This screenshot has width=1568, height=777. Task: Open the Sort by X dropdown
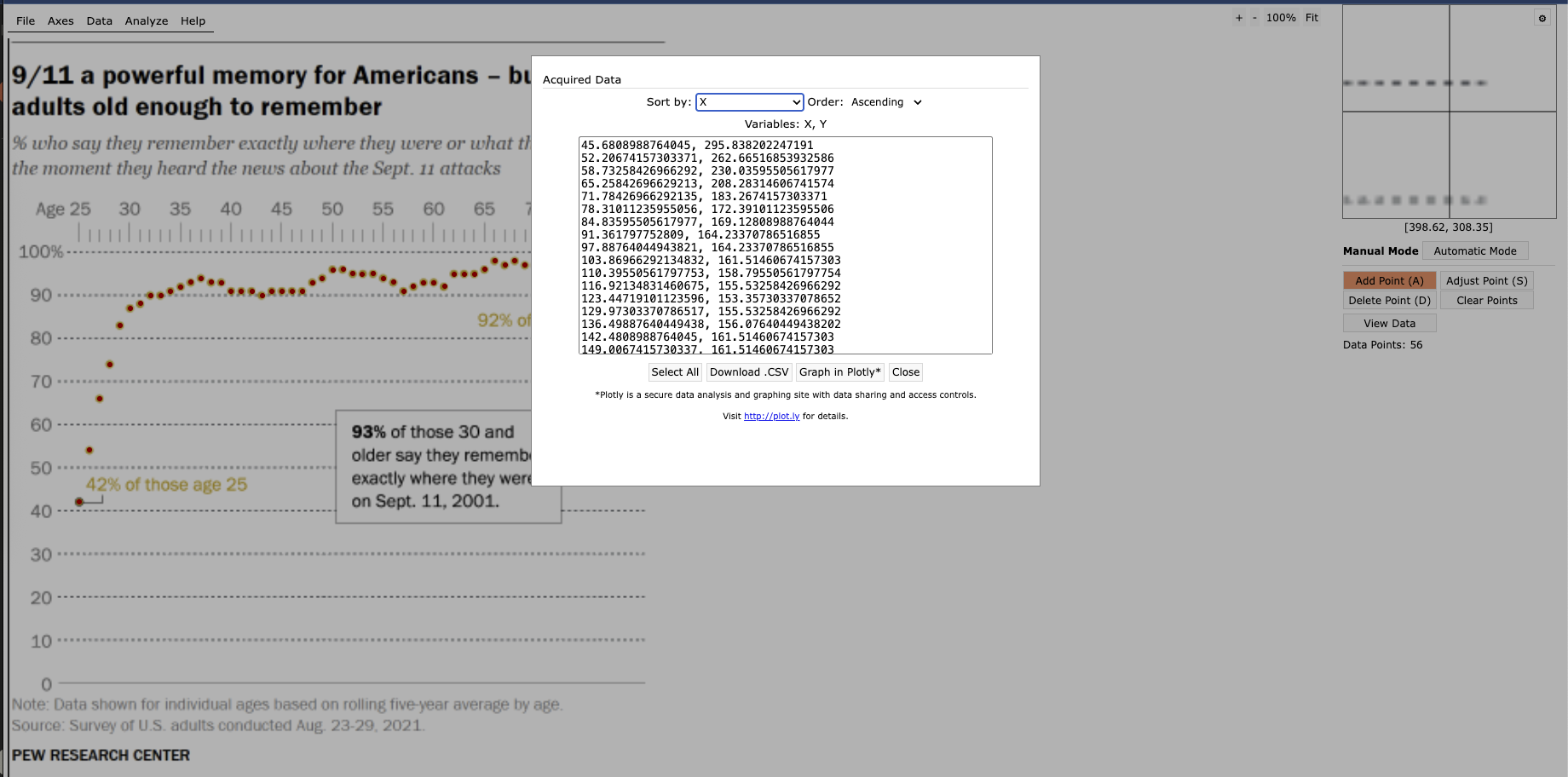pos(749,102)
